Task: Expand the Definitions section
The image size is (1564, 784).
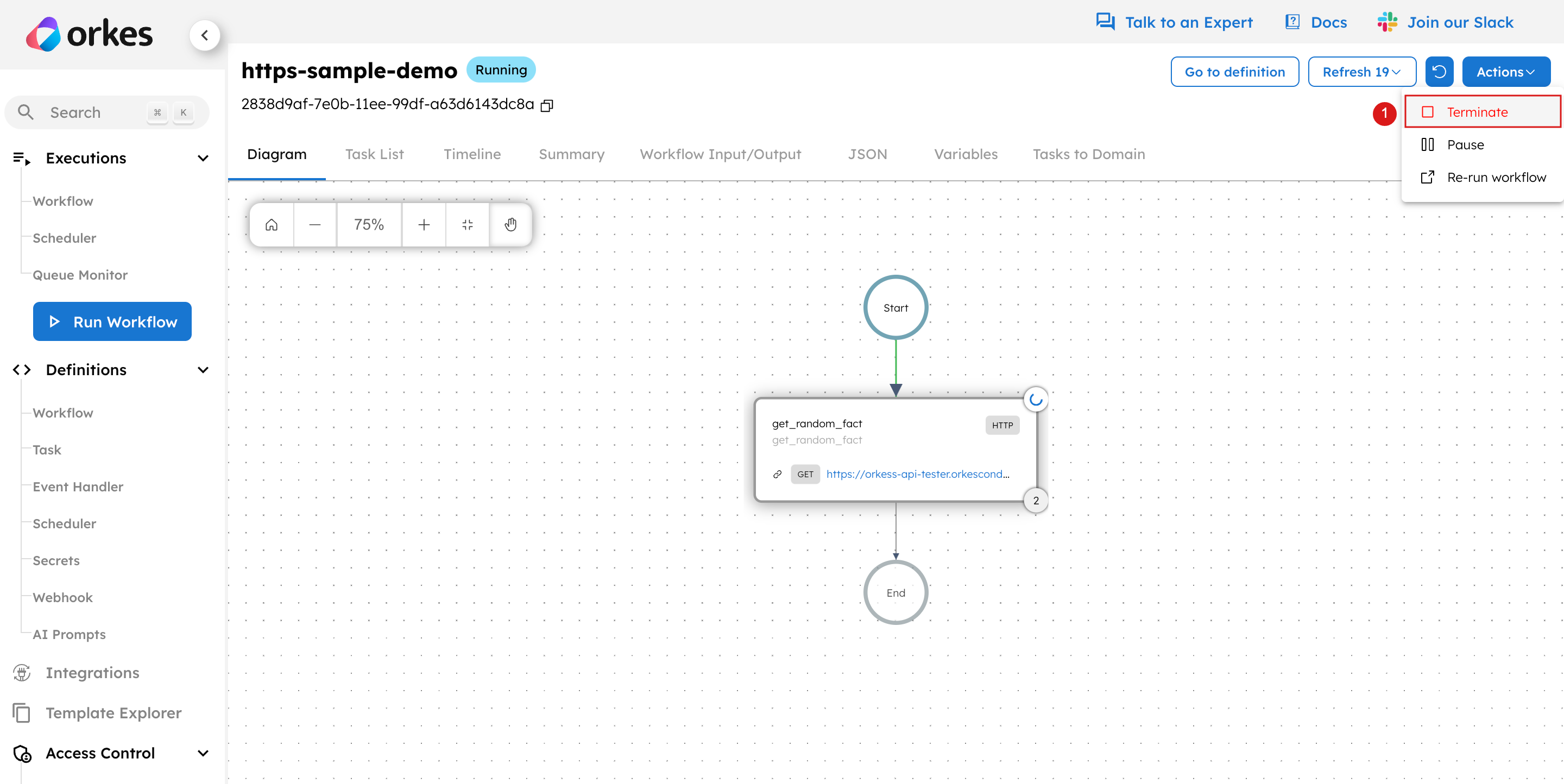Action: [202, 369]
